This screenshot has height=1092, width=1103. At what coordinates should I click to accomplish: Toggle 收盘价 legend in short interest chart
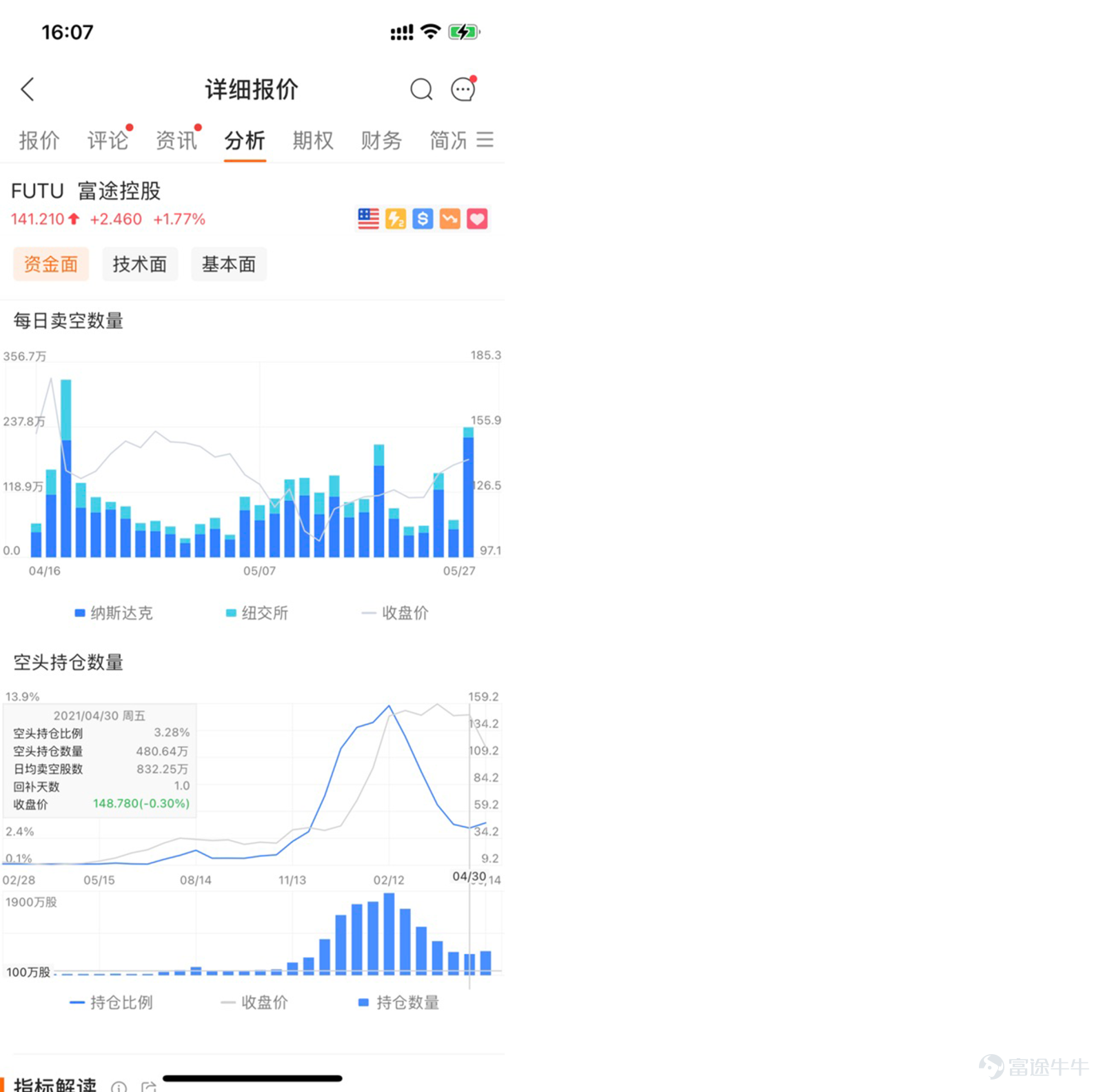click(254, 1002)
